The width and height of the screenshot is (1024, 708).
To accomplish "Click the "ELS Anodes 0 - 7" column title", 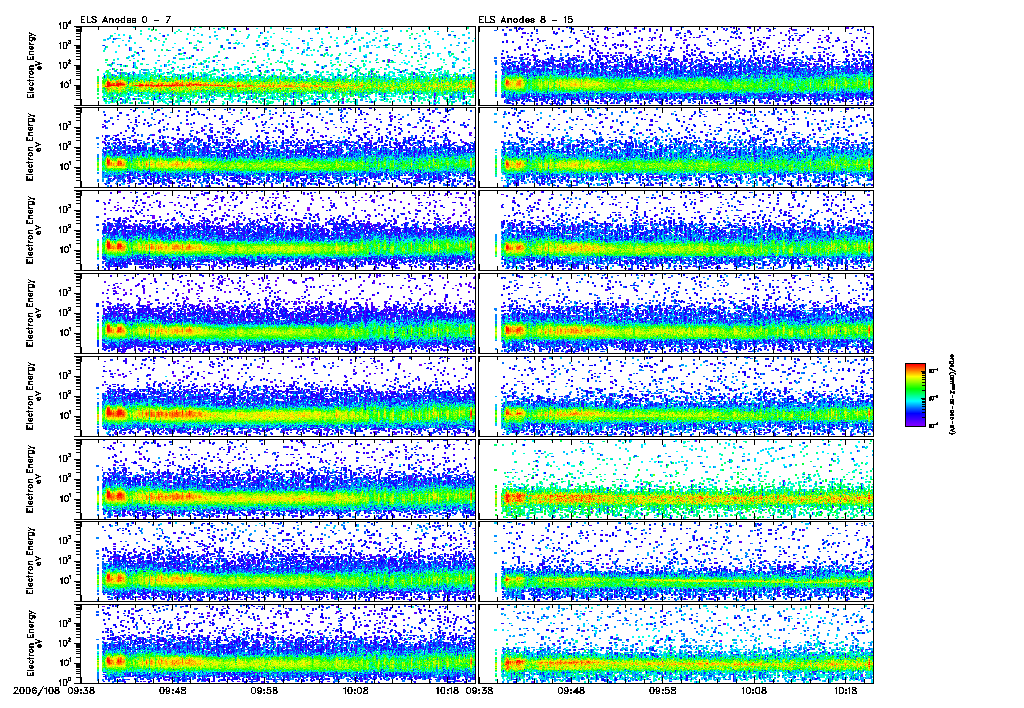I will coord(126,20).
